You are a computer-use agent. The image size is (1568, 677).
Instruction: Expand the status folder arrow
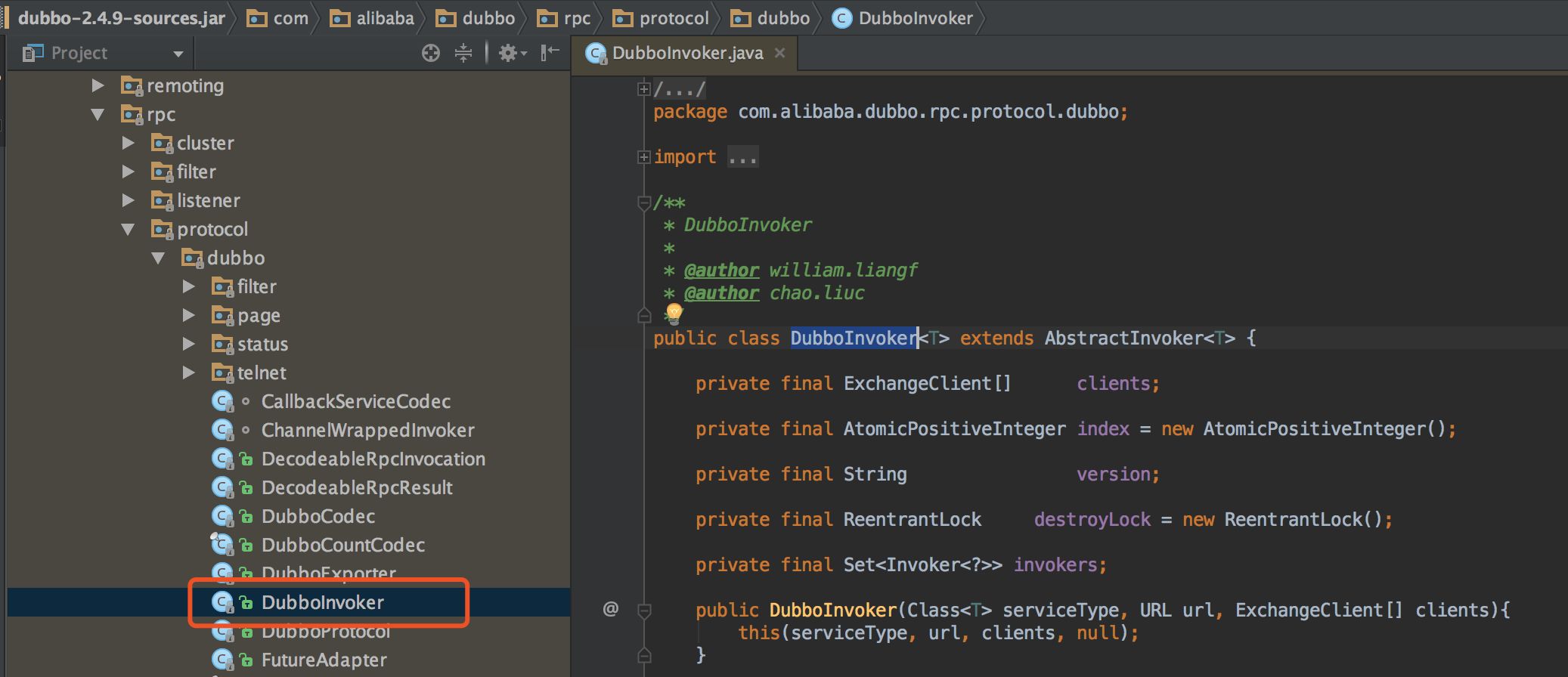(188, 344)
